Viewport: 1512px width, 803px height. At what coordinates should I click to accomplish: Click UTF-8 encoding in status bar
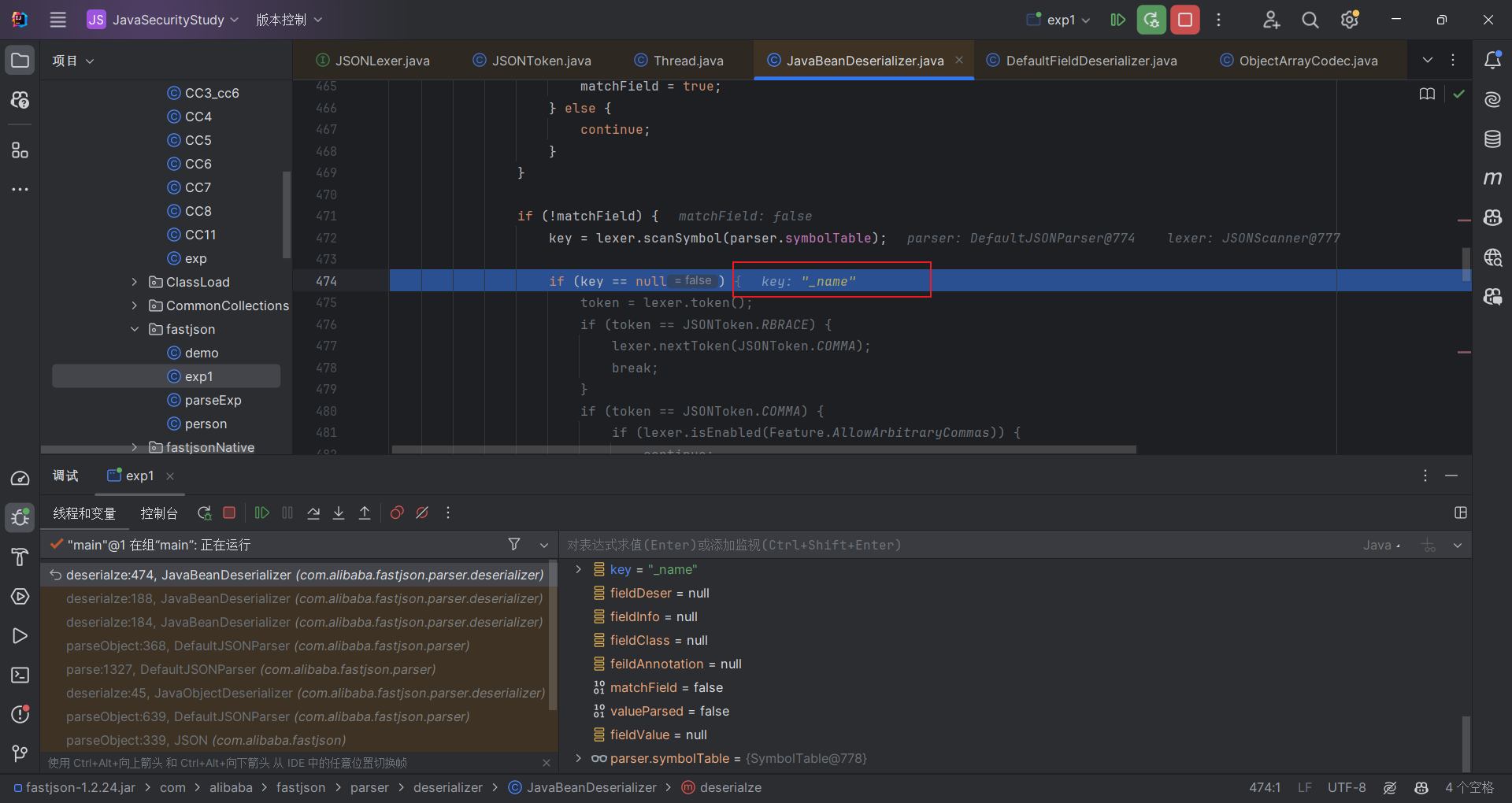coord(1347,787)
